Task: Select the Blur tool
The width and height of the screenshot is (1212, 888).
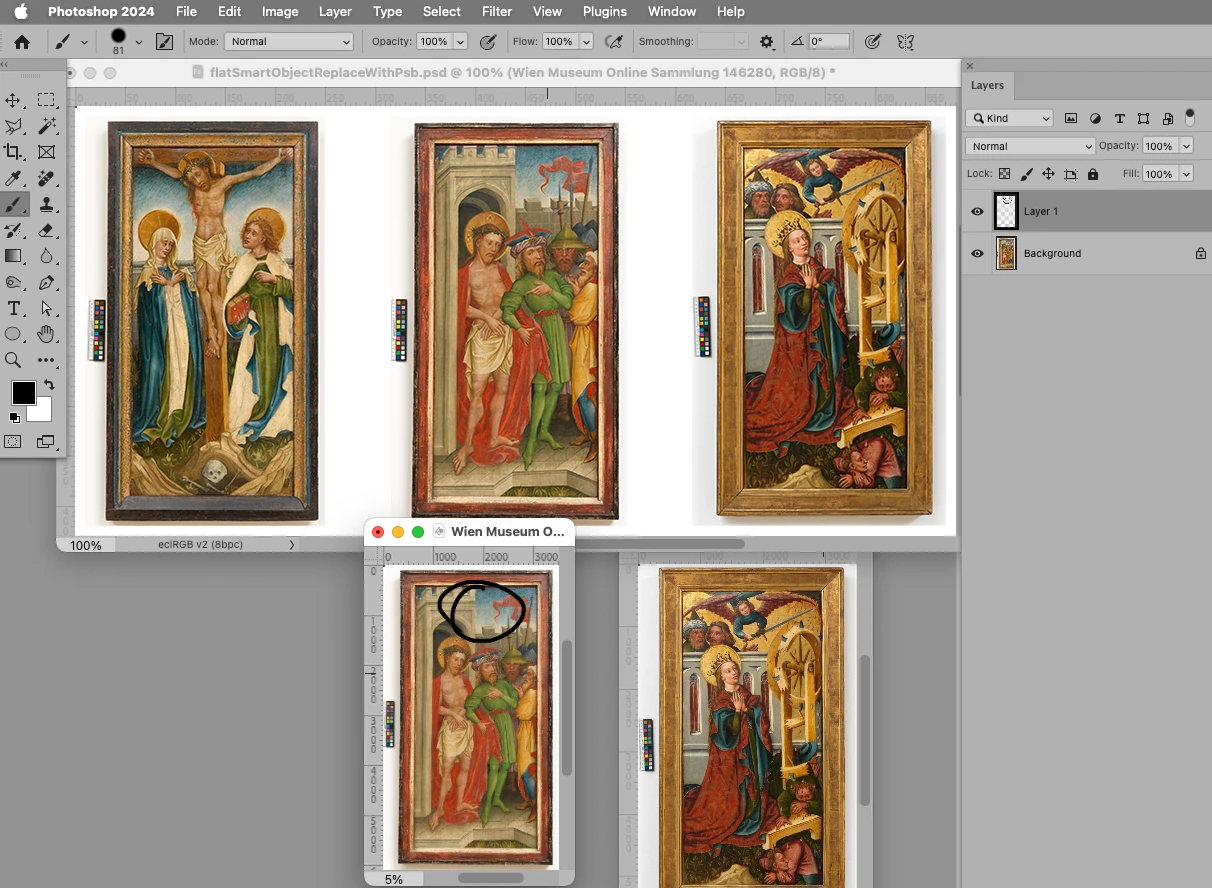Action: click(46, 256)
